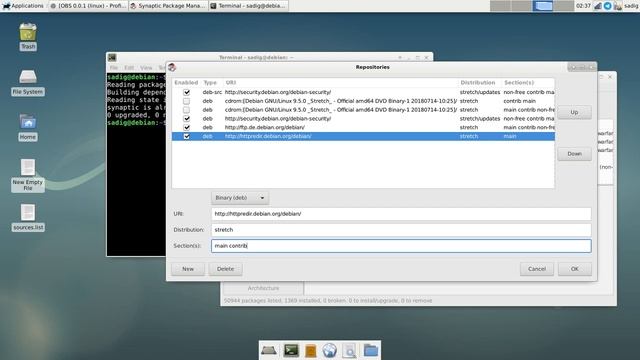Viewport: 640px width, 360px height.
Task: Click the Synaptic icon in Repositories title bar
Action: 172,67
